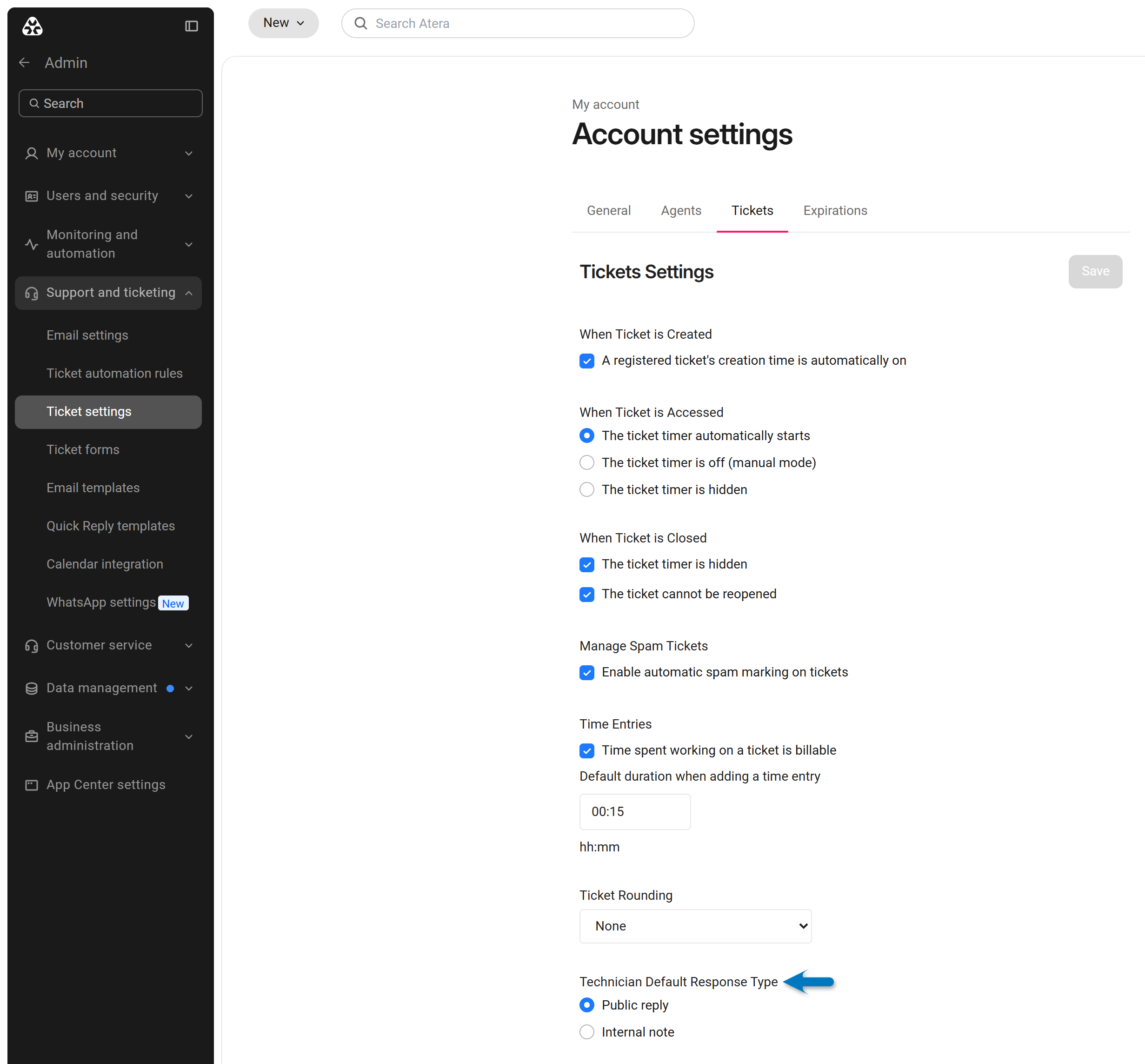Uncheck the ticket cannot be reopened checkbox
The width and height of the screenshot is (1145, 1064).
[586, 594]
